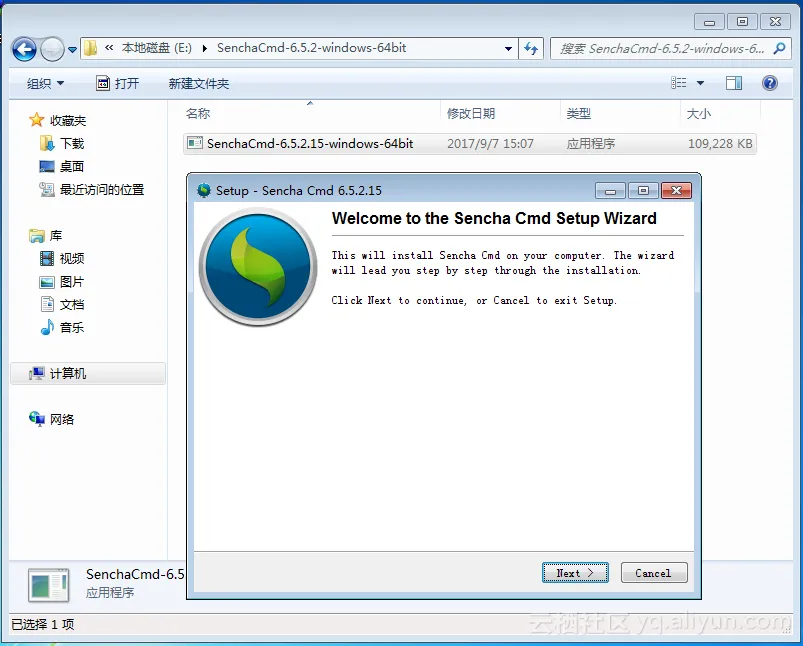Open the 文档 library

tap(72, 304)
